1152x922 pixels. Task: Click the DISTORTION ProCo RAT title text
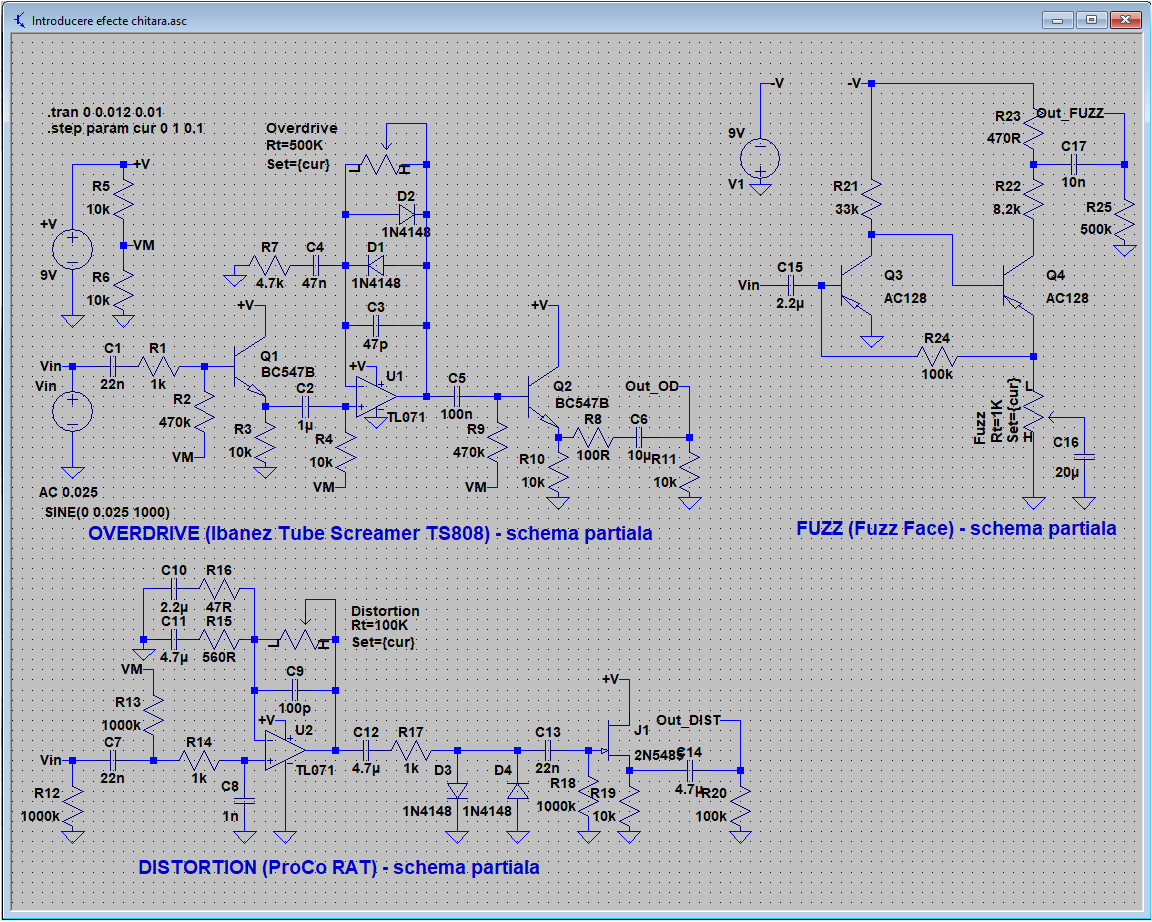click(339, 867)
